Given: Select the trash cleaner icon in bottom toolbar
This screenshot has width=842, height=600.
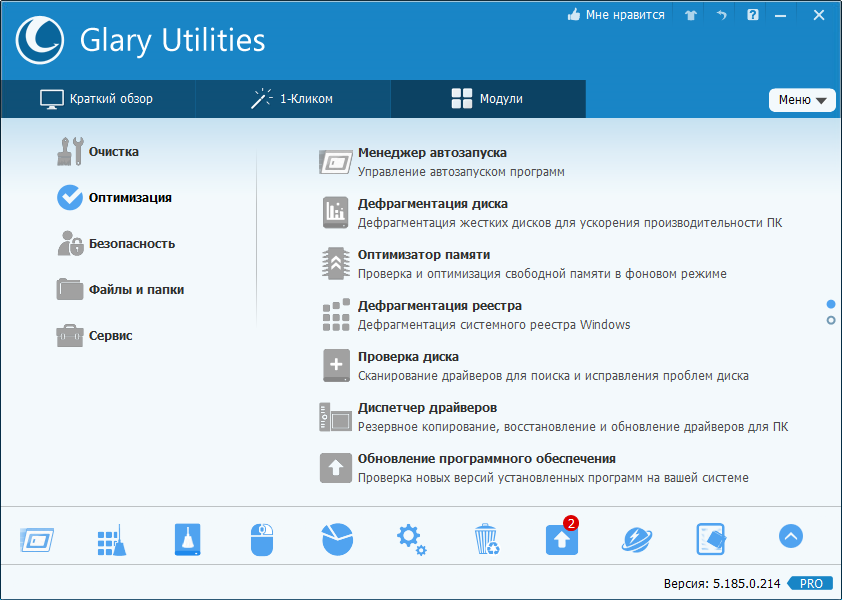Looking at the screenshot, I should tap(486, 538).
